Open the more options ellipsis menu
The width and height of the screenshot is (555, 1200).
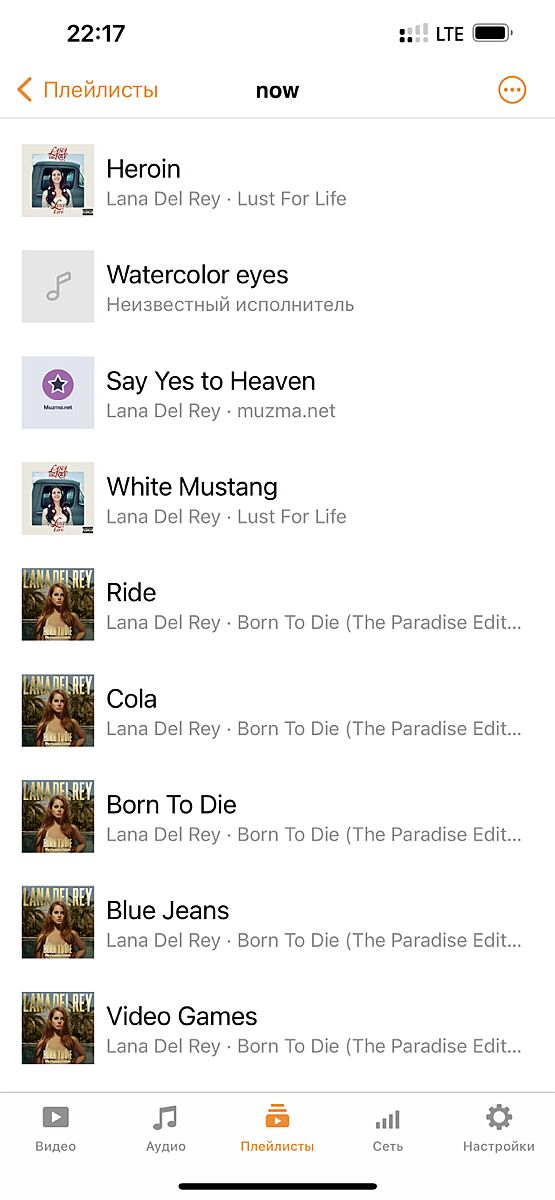511,90
